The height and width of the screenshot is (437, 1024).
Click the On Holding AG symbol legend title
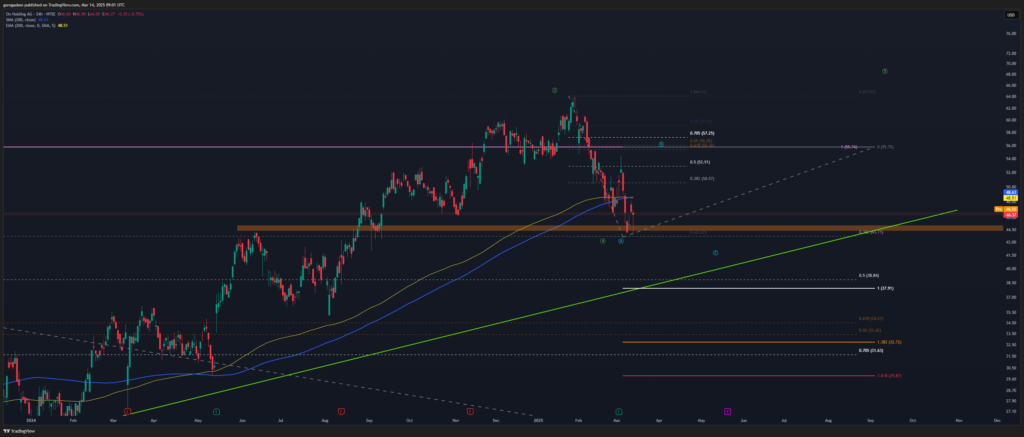pyautogui.click(x=30, y=14)
